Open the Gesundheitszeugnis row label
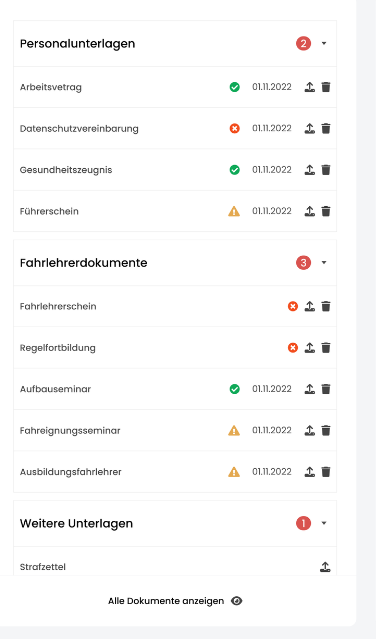The width and height of the screenshot is (376, 639). coord(66,170)
